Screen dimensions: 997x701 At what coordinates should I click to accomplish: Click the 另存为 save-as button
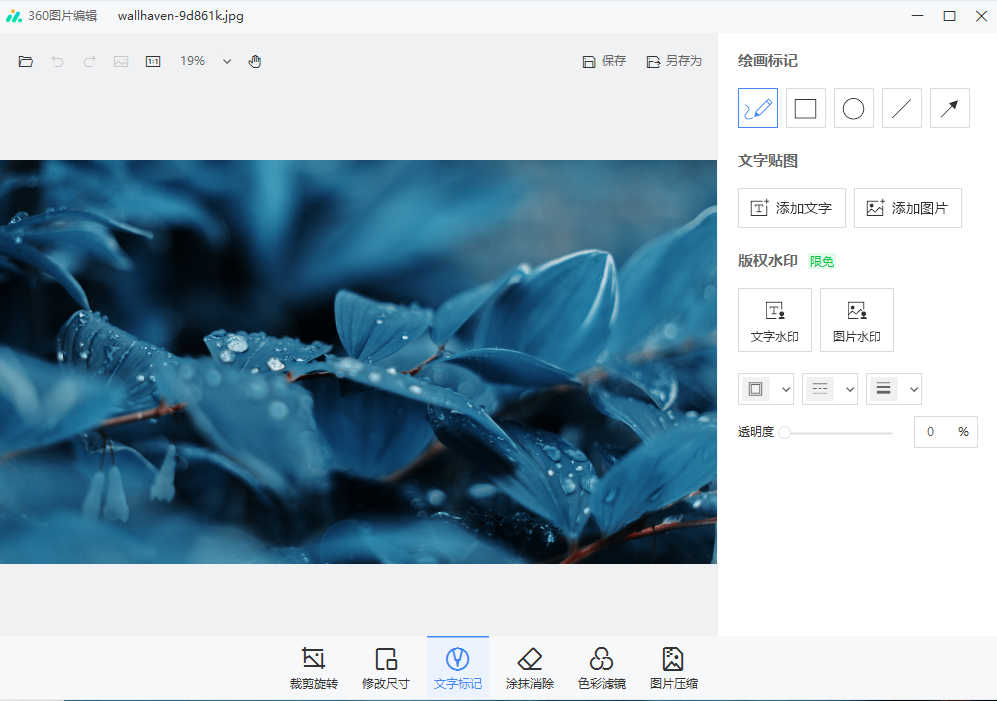[674, 61]
